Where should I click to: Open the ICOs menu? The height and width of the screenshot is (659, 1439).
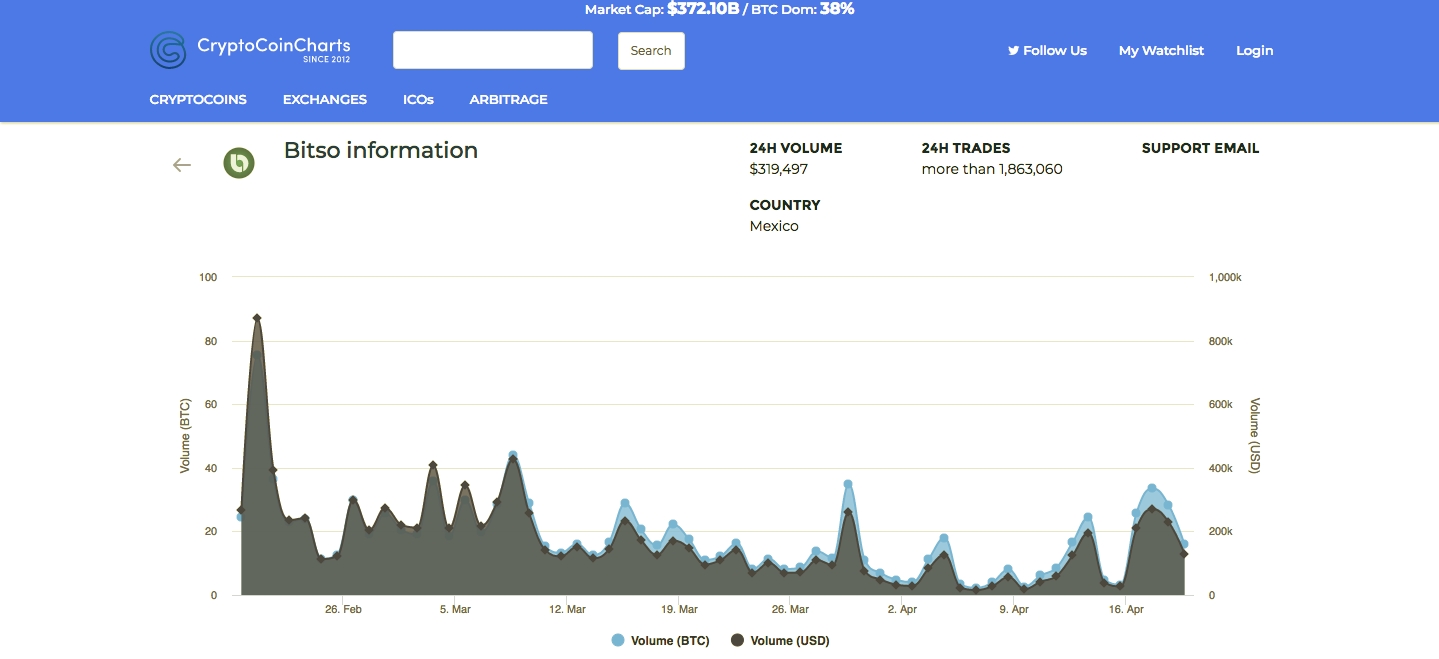(x=418, y=99)
